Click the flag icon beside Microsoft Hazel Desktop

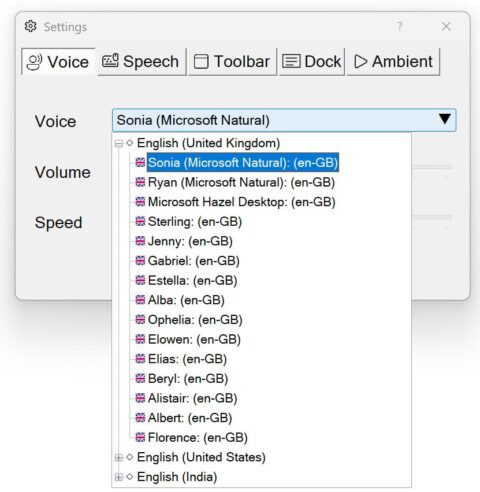point(140,202)
